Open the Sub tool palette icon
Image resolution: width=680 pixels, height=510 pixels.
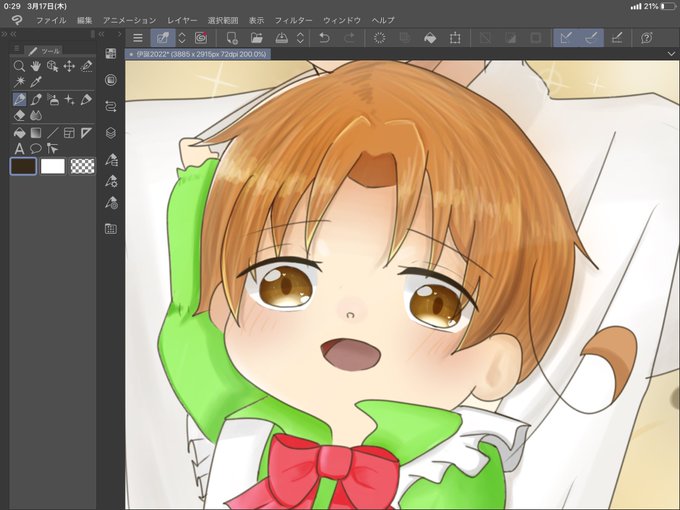tap(111, 160)
